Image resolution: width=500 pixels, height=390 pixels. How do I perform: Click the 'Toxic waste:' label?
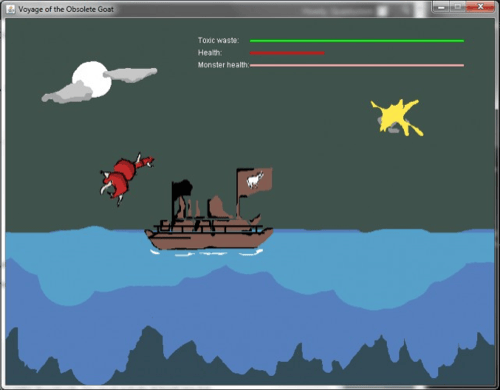[218, 40]
